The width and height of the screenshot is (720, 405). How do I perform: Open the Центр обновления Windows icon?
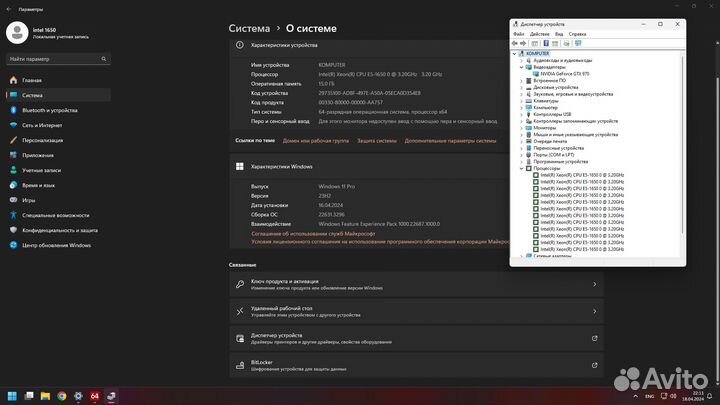point(13,245)
